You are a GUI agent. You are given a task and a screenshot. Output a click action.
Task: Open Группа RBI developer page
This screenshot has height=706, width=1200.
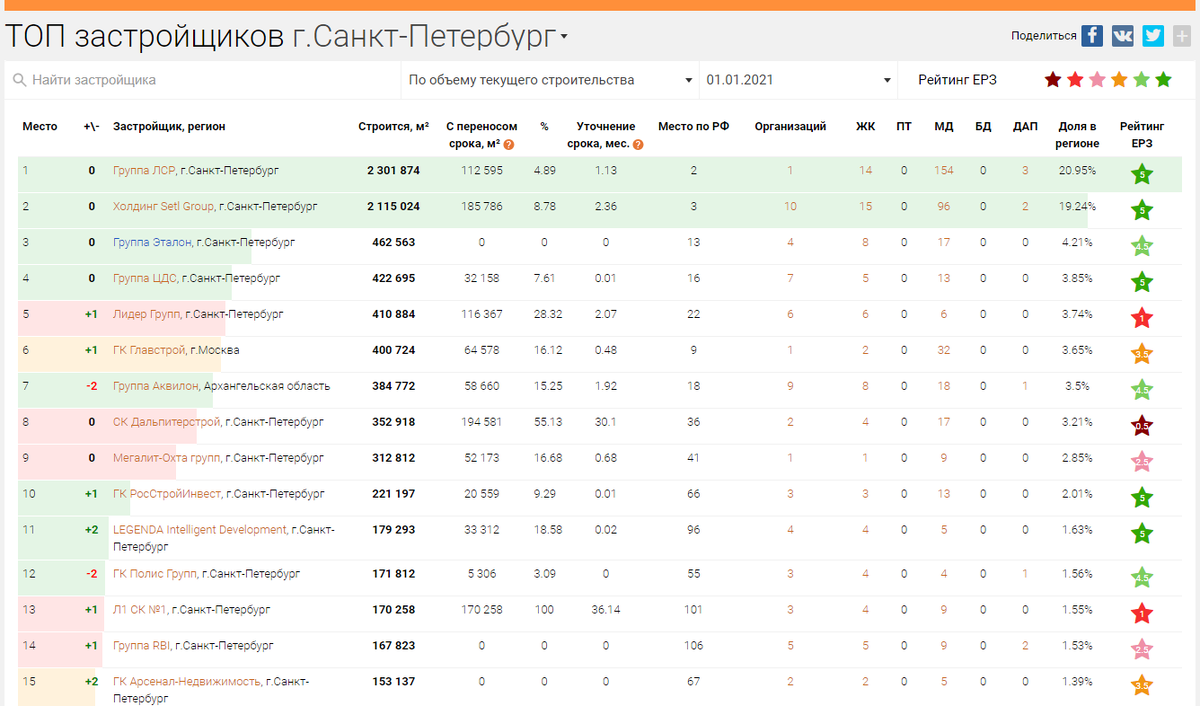point(142,647)
